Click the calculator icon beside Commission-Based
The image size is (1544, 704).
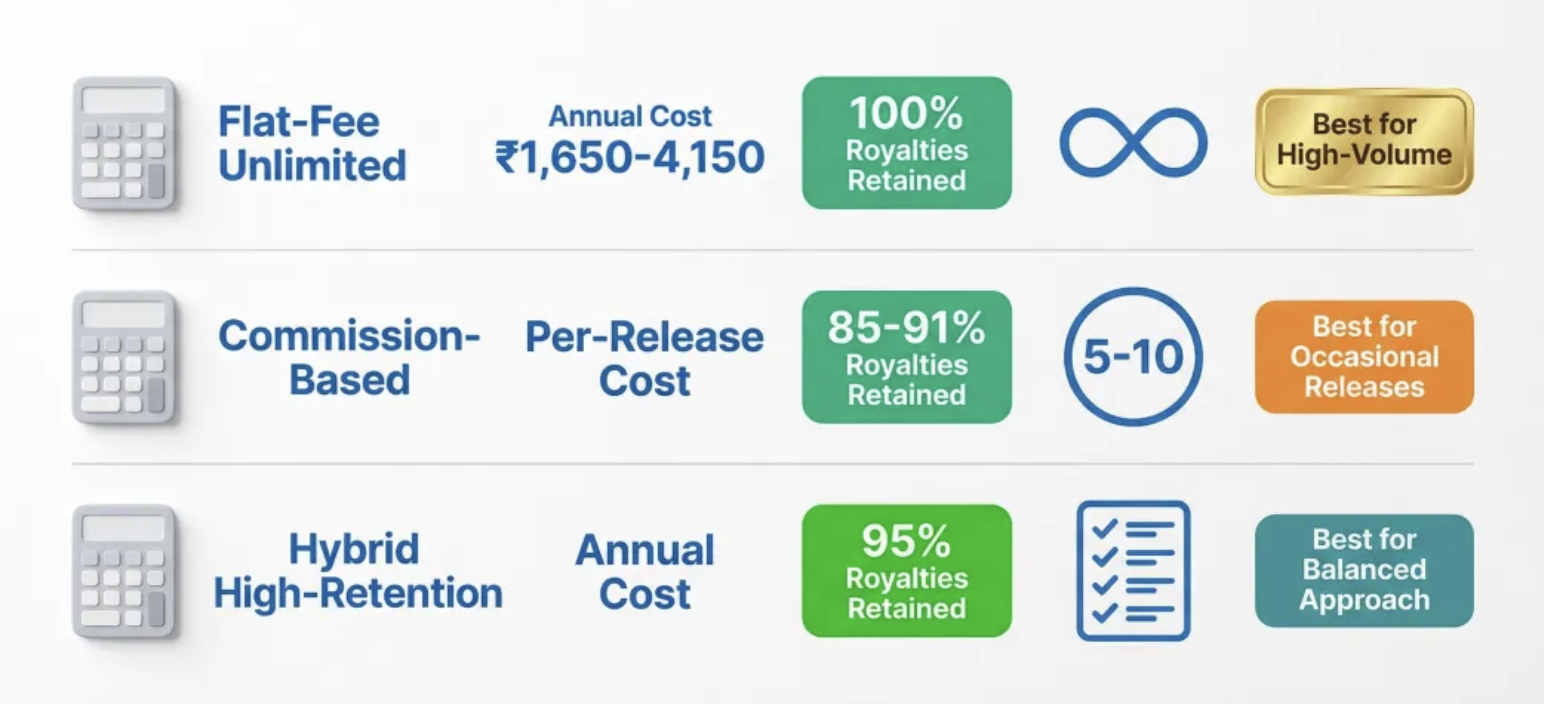124,357
